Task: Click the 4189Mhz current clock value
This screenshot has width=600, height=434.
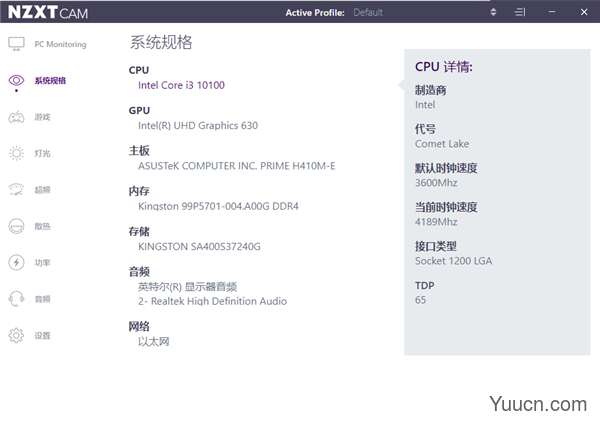Action: pos(436,222)
